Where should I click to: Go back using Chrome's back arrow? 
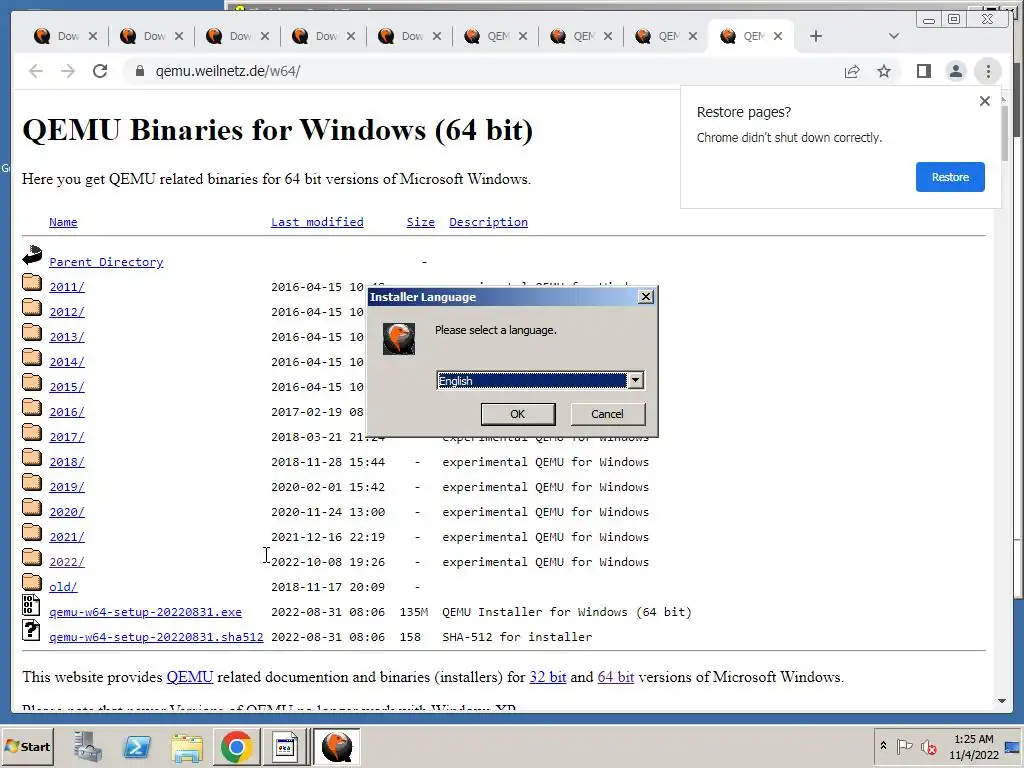(x=36, y=71)
